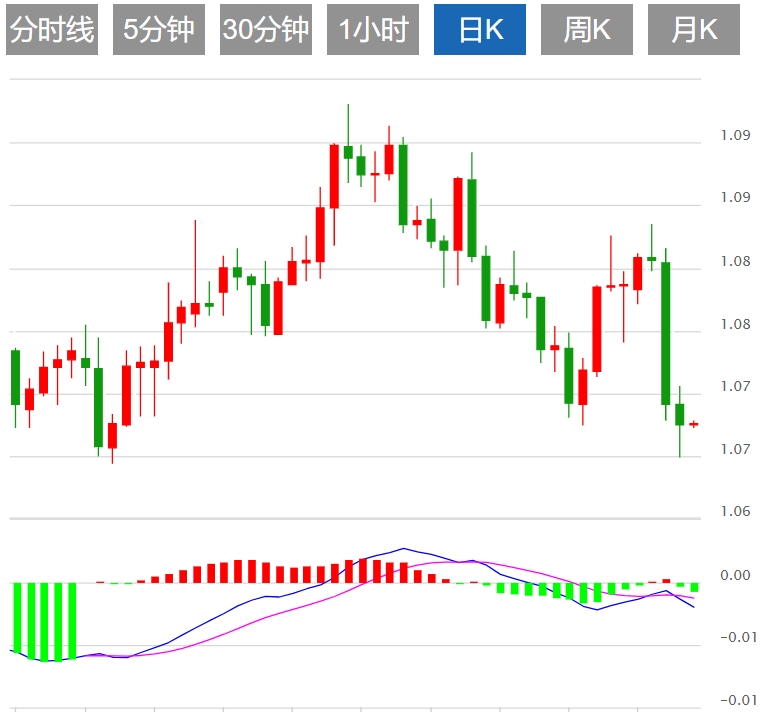Select the highlighted 日K tab
Image resolution: width=778 pixels, height=712 pixels.
480,31
